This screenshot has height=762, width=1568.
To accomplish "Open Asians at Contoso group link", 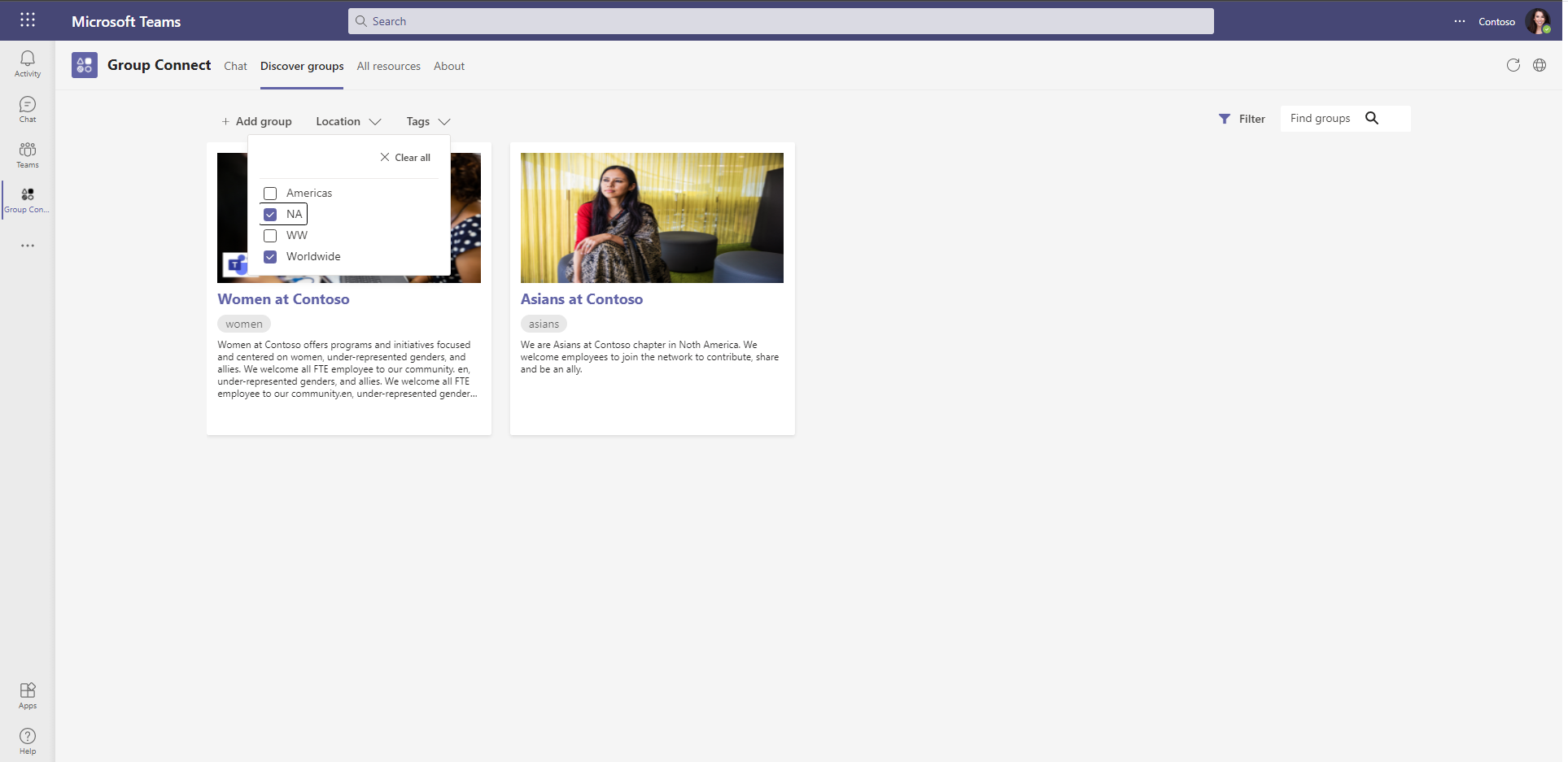I will [x=582, y=299].
